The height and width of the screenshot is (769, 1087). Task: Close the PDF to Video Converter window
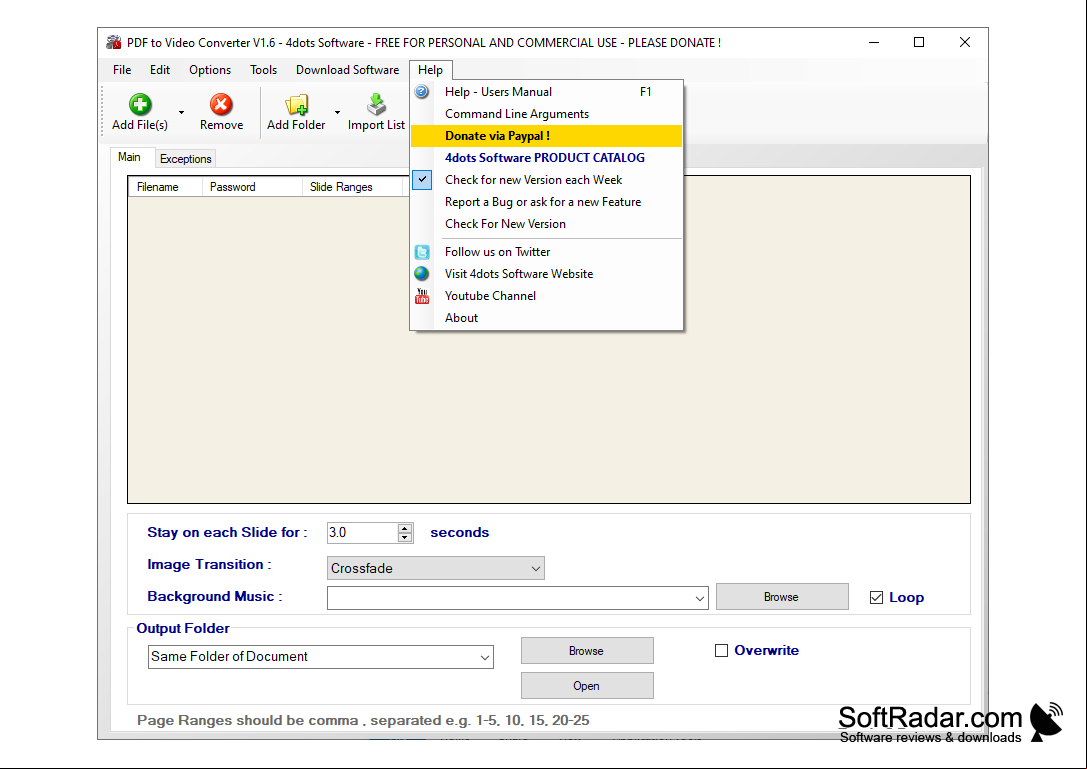(964, 42)
